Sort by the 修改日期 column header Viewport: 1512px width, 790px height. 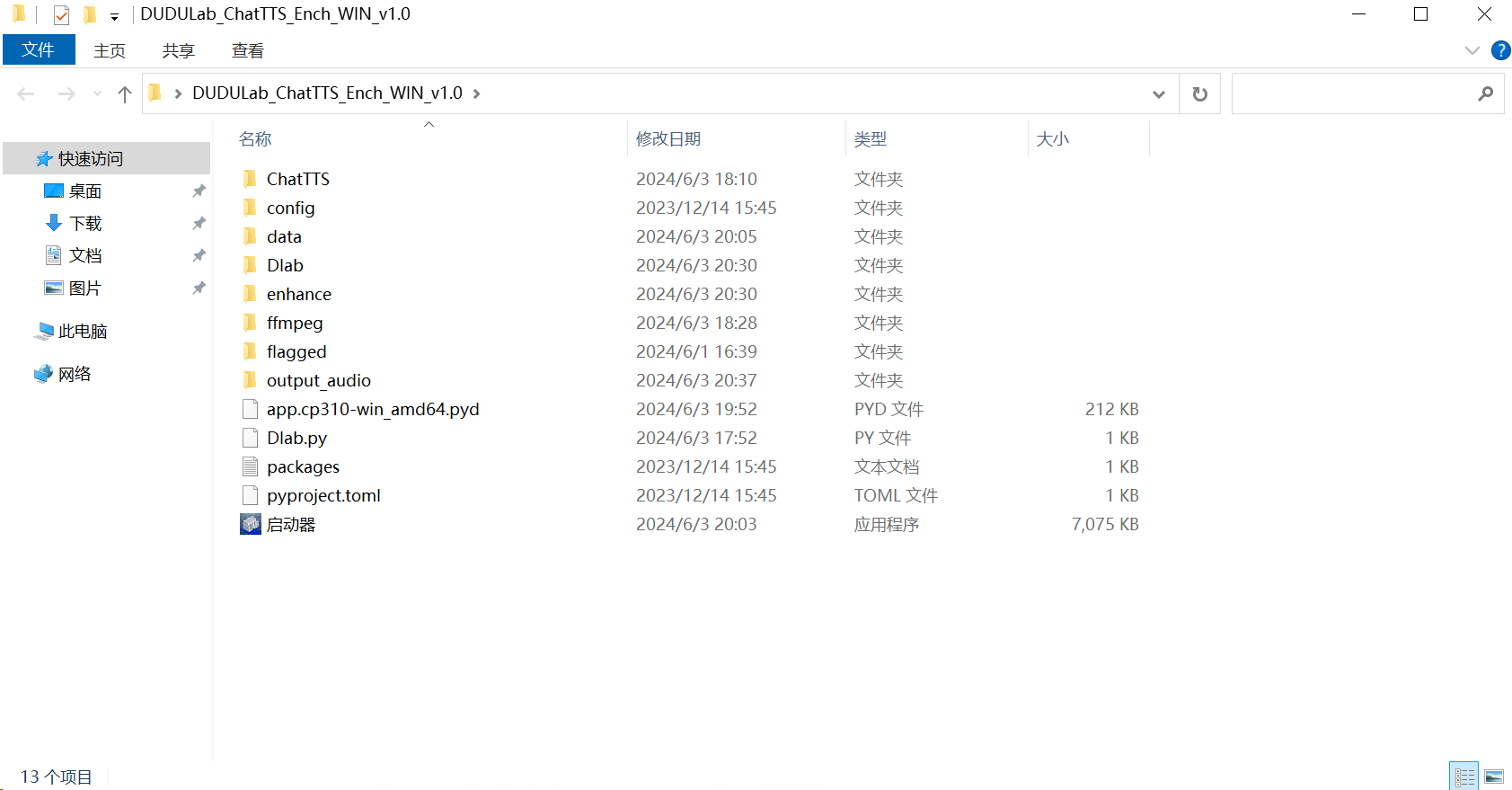coord(668,138)
